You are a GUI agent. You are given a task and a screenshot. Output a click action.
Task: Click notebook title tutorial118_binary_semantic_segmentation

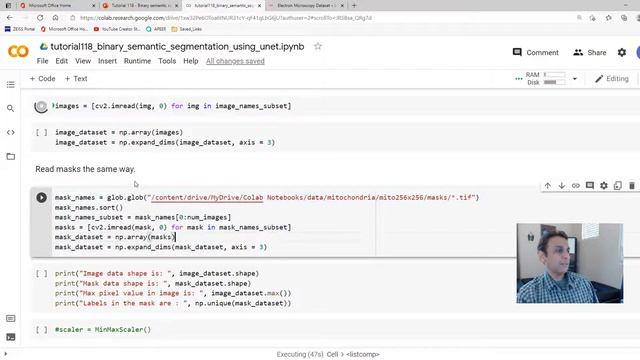tap(177, 47)
